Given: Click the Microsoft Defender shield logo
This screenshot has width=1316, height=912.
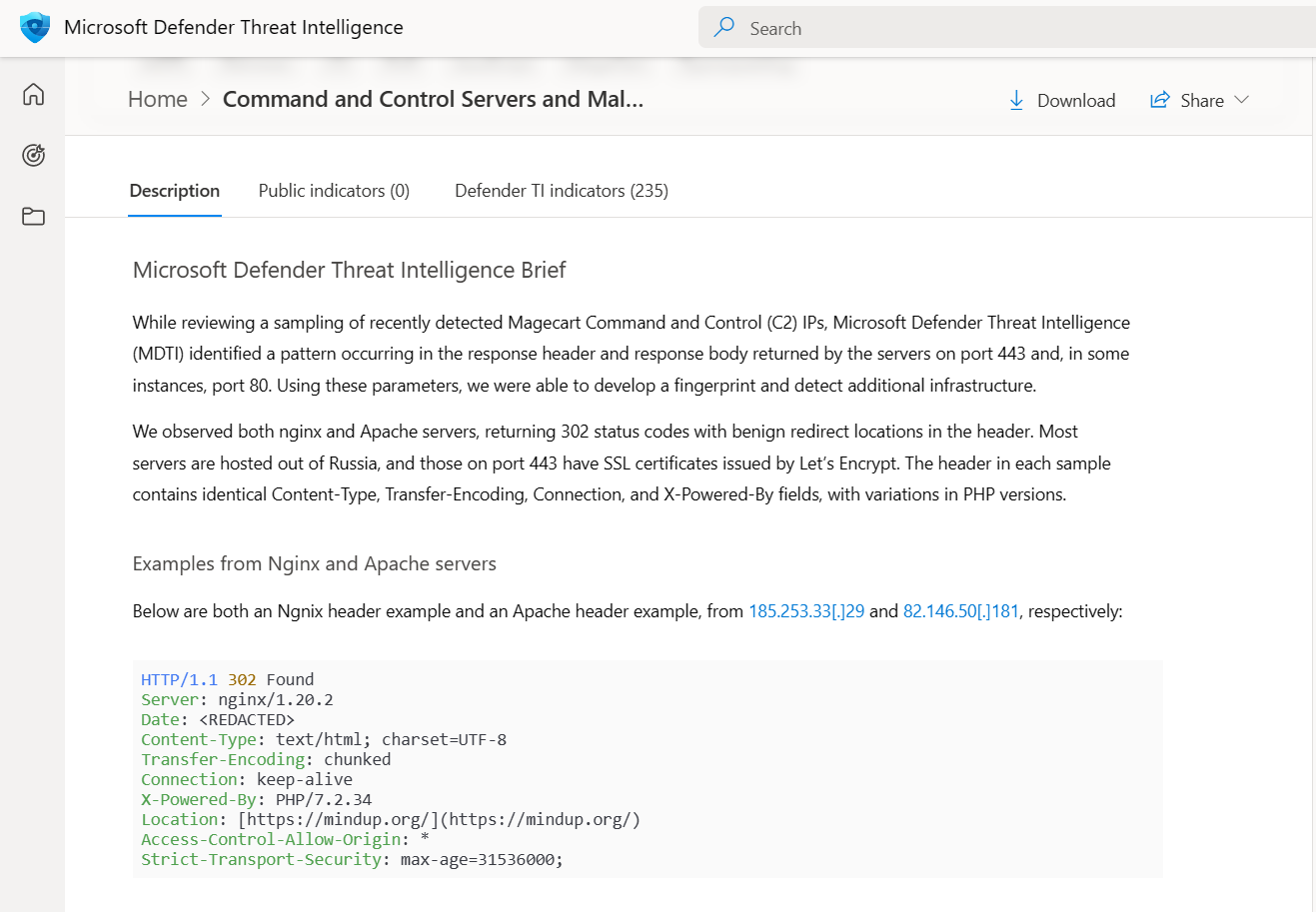Looking at the screenshot, I should (35, 27).
